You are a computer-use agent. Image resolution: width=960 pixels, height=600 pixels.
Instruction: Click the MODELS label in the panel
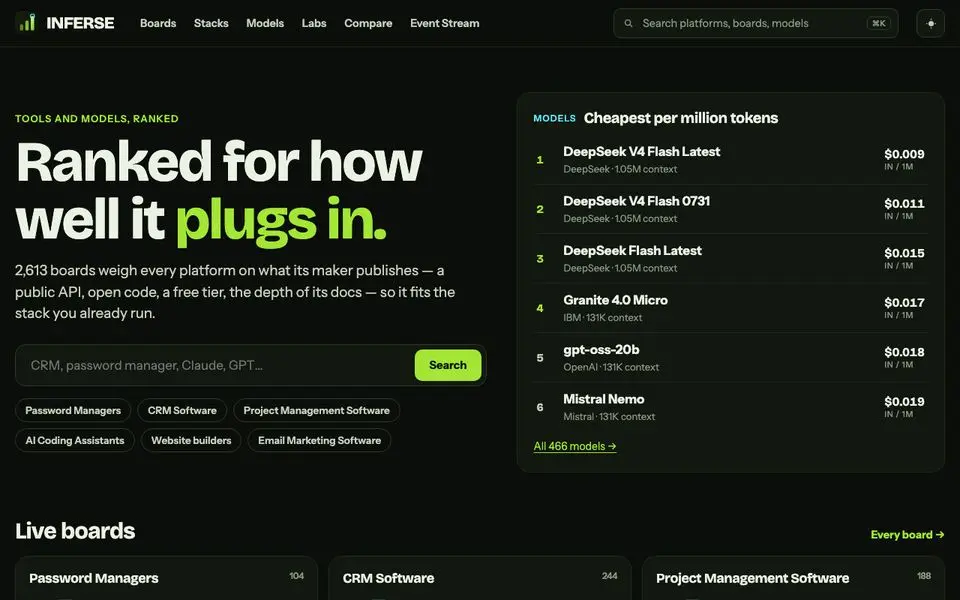click(x=554, y=118)
